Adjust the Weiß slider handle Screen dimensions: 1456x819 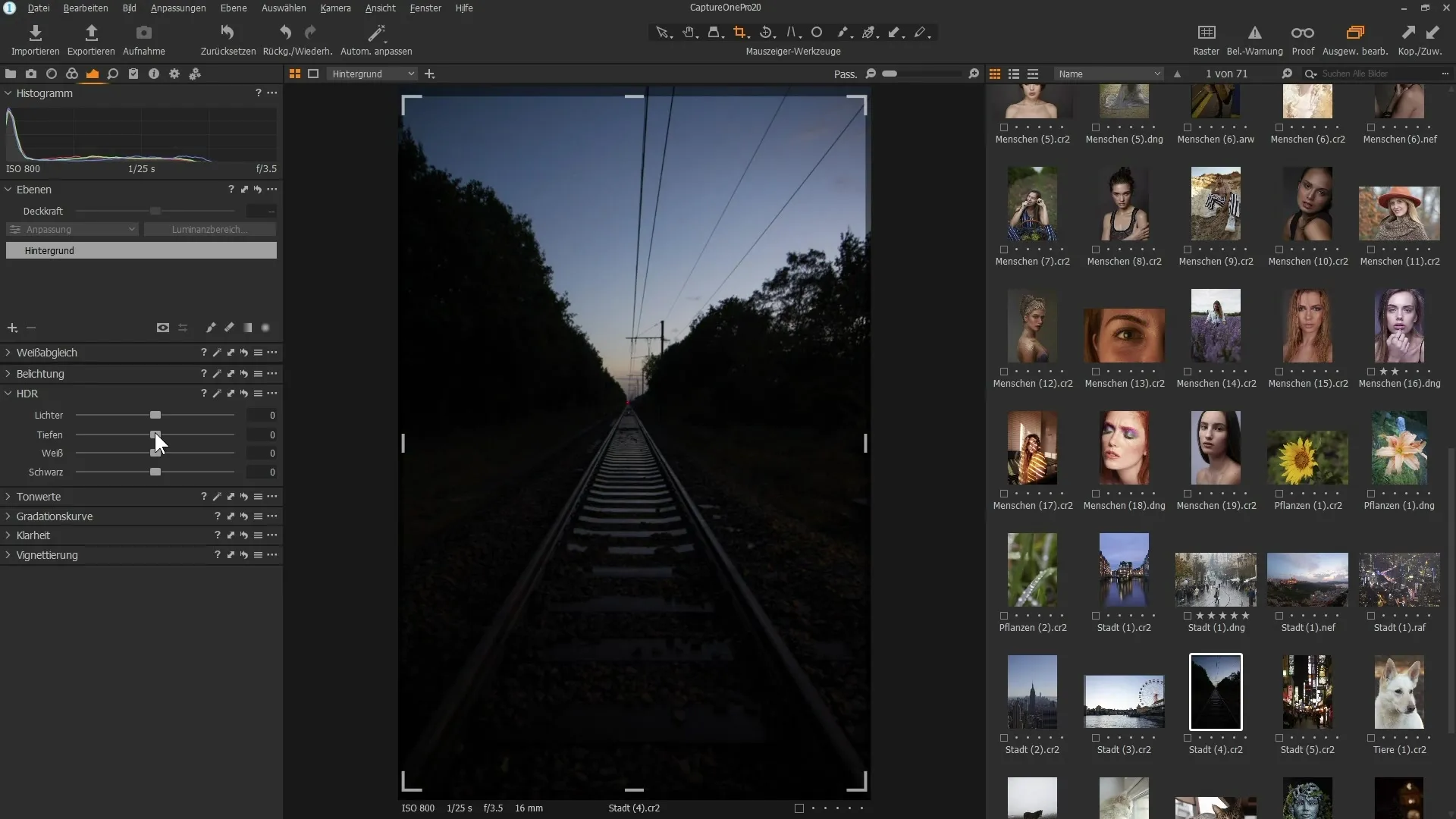pos(155,453)
